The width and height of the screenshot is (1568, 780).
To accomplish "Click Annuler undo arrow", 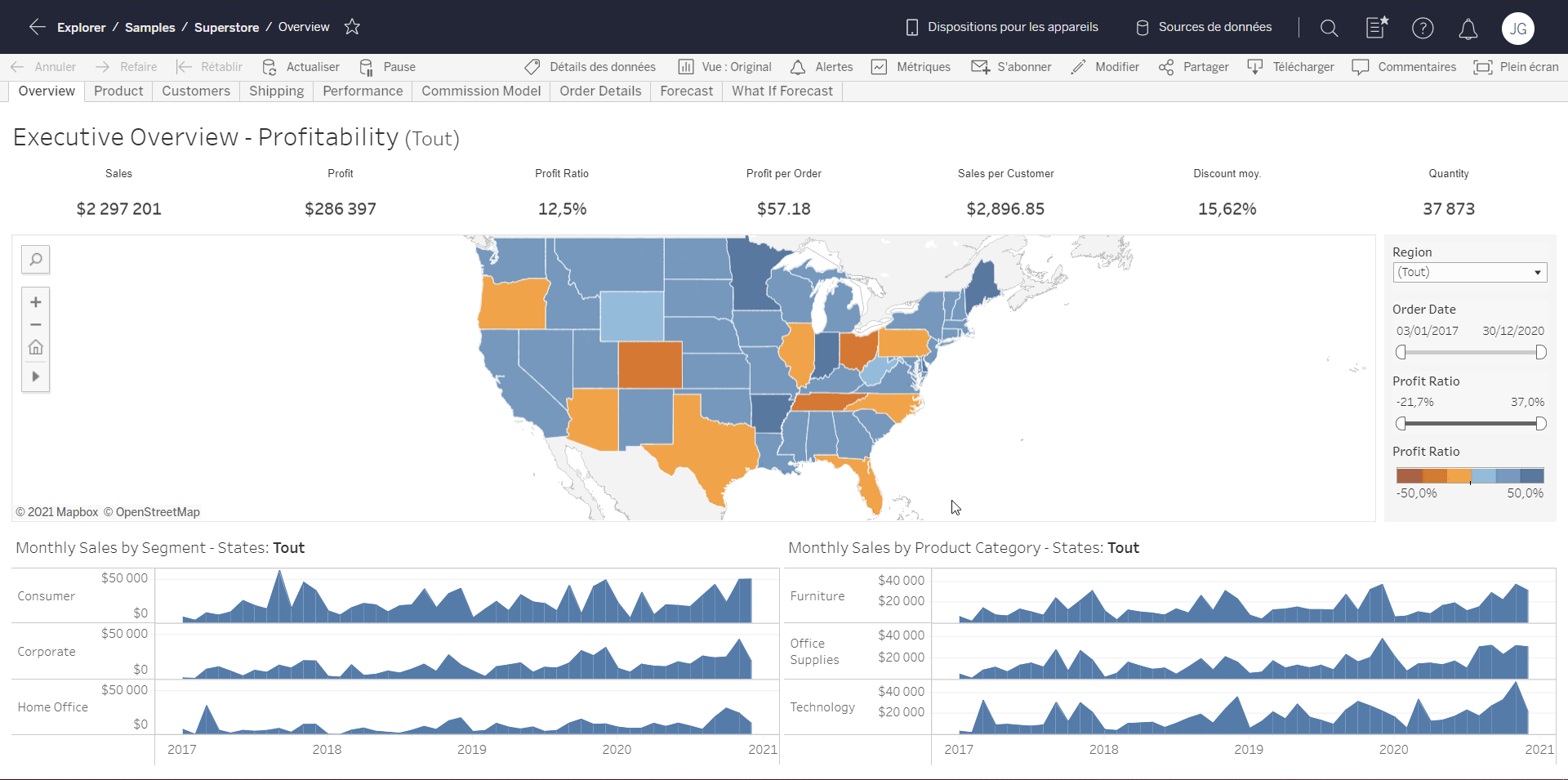I will (42, 67).
